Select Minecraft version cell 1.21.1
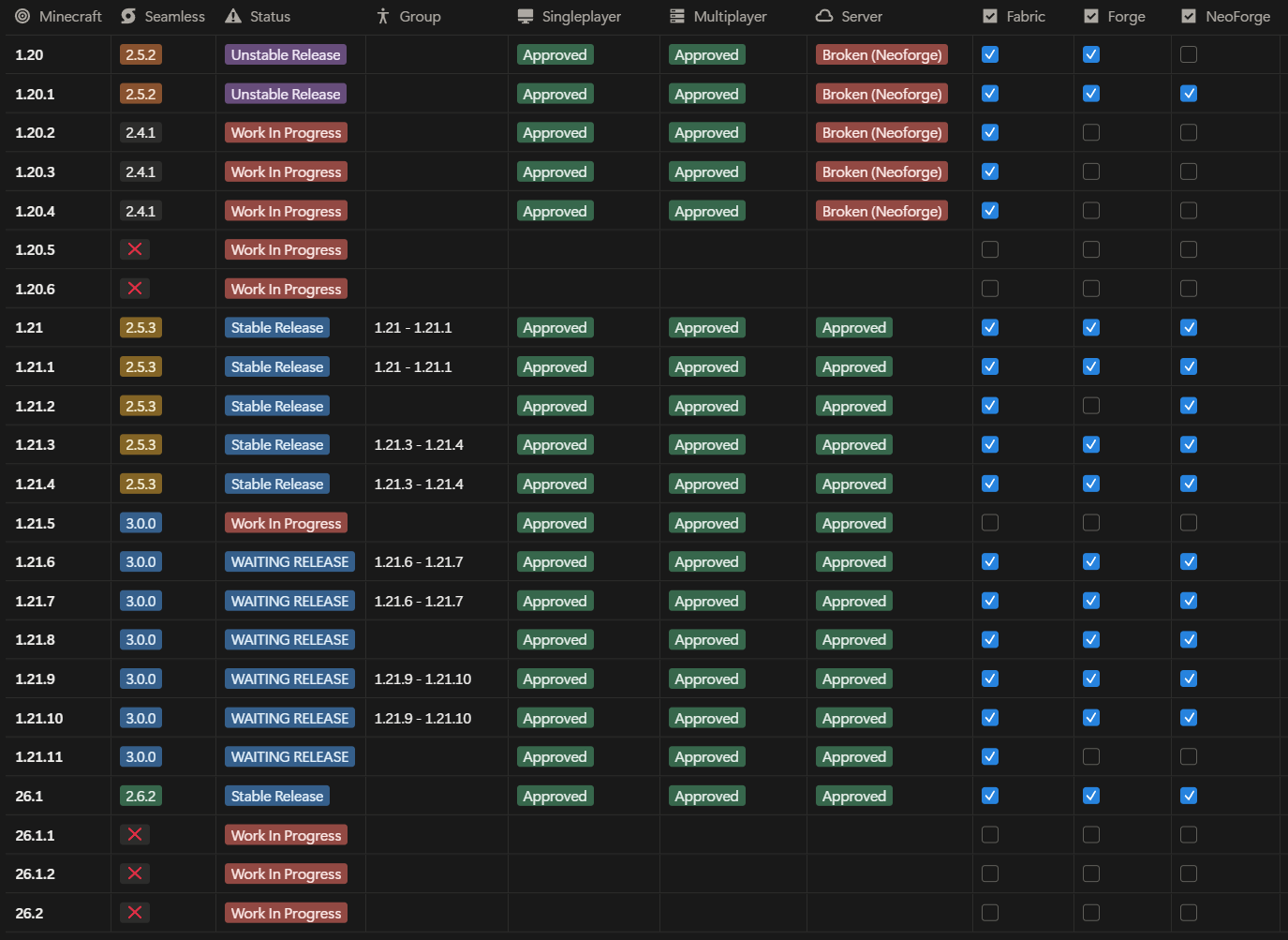 pos(58,366)
